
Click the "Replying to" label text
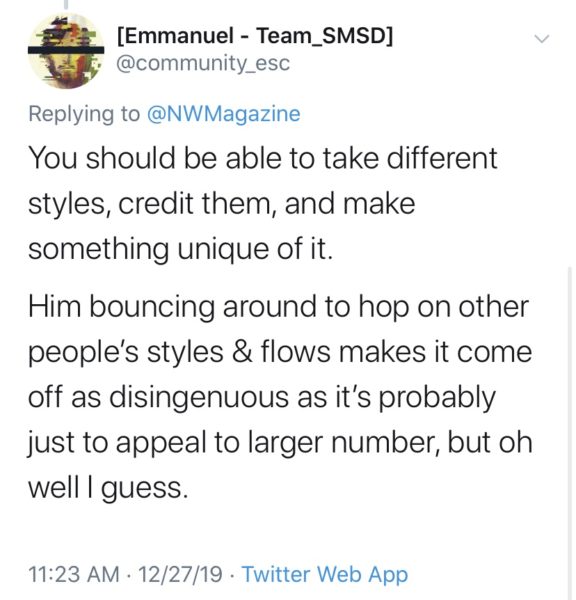tap(84, 114)
